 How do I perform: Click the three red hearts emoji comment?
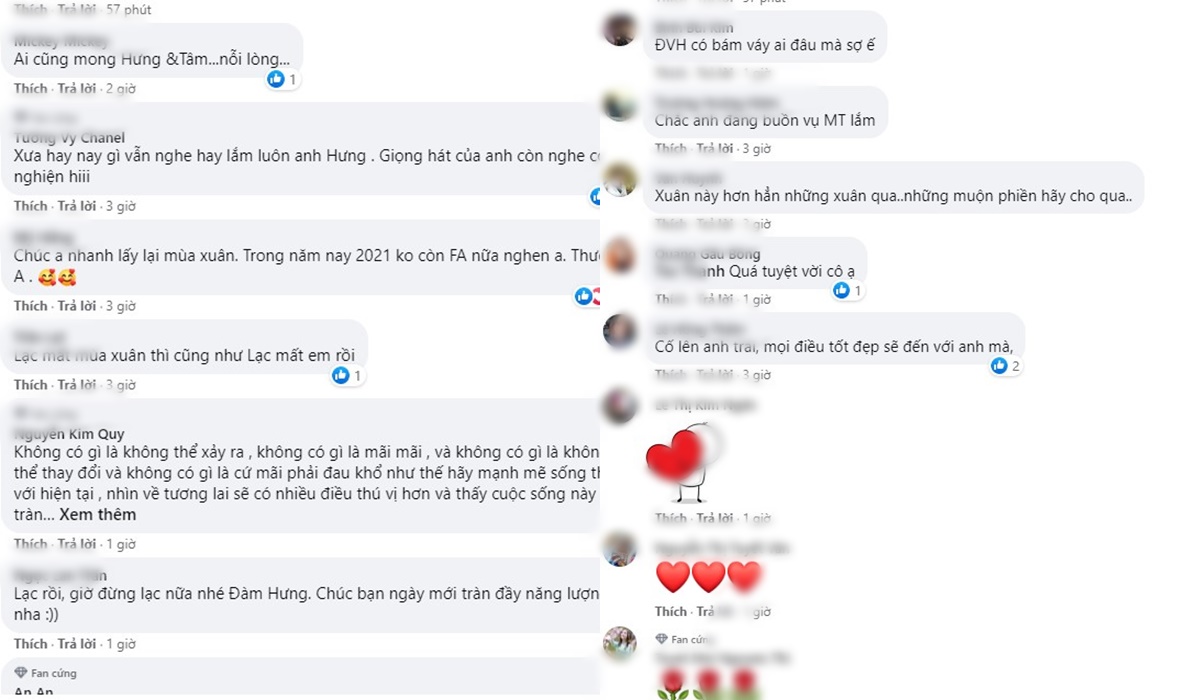tap(708, 577)
